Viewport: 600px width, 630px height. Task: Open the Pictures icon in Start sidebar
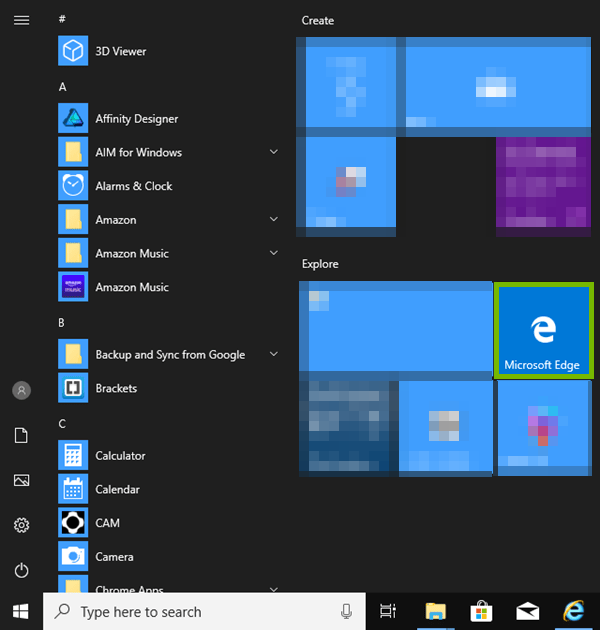point(21,481)
